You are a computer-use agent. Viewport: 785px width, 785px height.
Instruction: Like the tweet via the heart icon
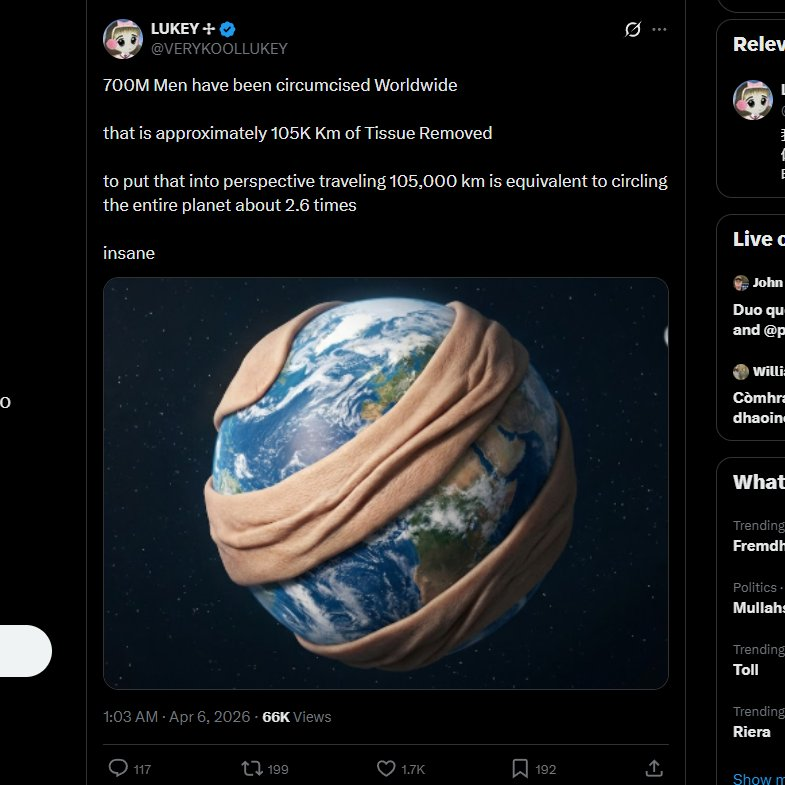[x=386, y=768]
